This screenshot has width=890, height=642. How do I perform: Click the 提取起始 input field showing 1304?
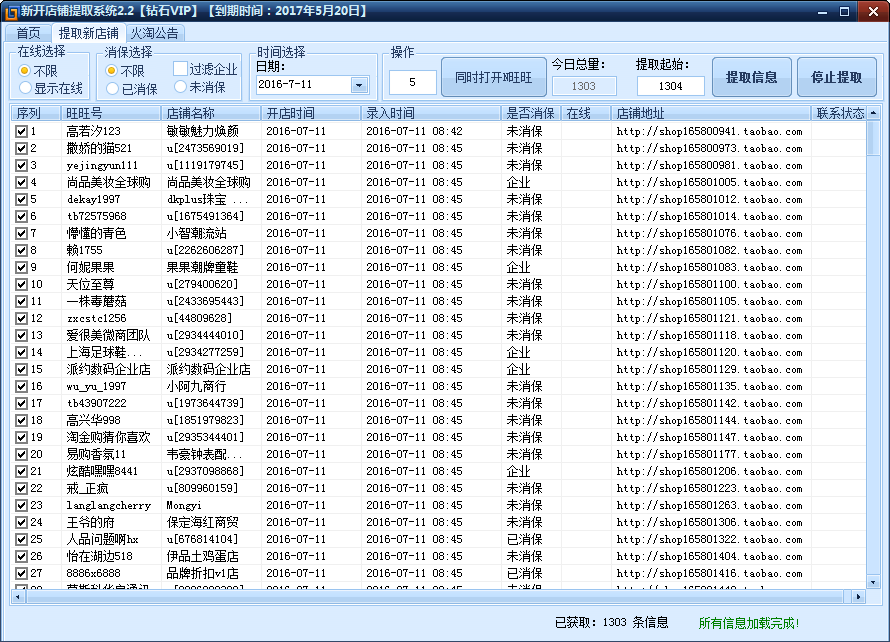tap(670, 86)
